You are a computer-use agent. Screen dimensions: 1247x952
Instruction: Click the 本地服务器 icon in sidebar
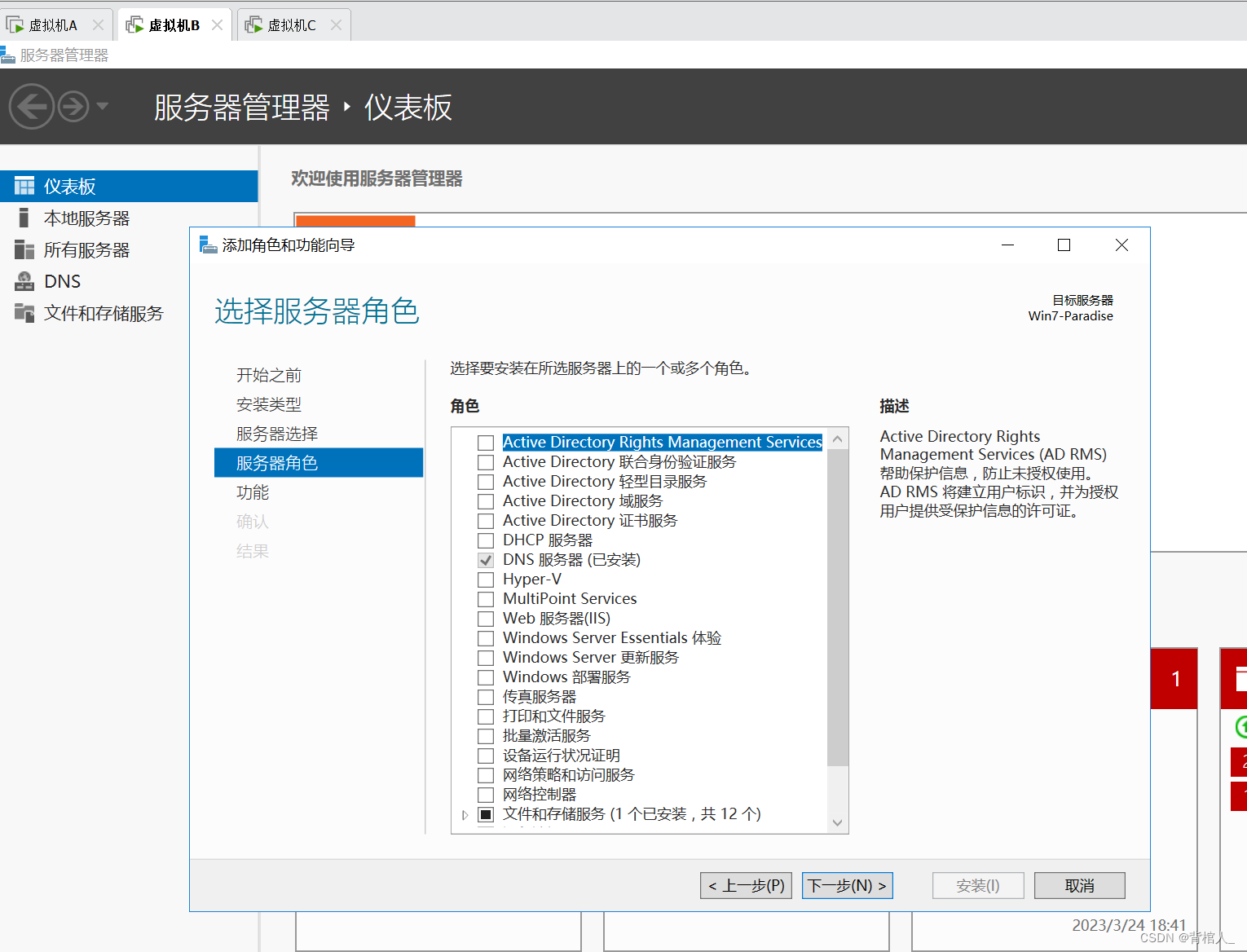tap(24, 218)
